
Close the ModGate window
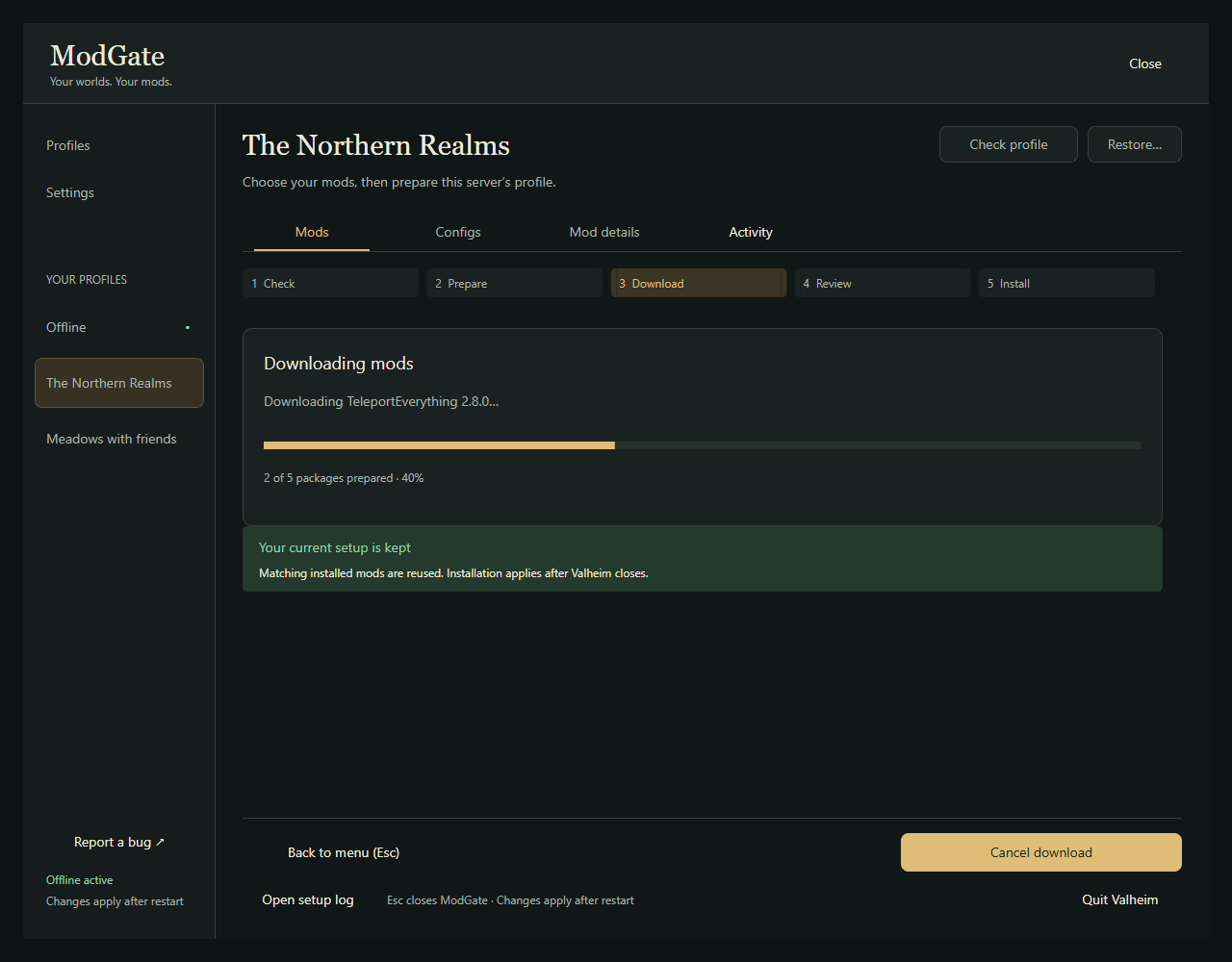[1145, 63]
